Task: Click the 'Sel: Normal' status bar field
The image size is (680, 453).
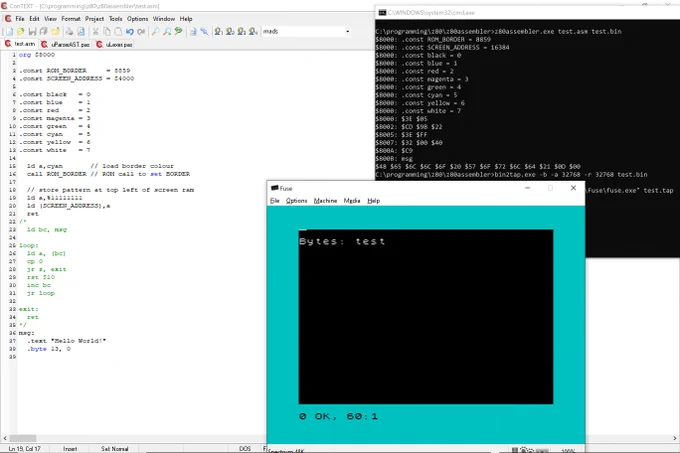Action: click(115, 449)
